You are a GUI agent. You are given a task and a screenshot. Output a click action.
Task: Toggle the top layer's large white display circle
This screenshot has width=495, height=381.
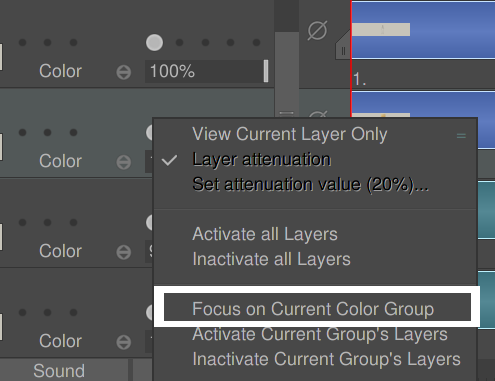point(154,43)
